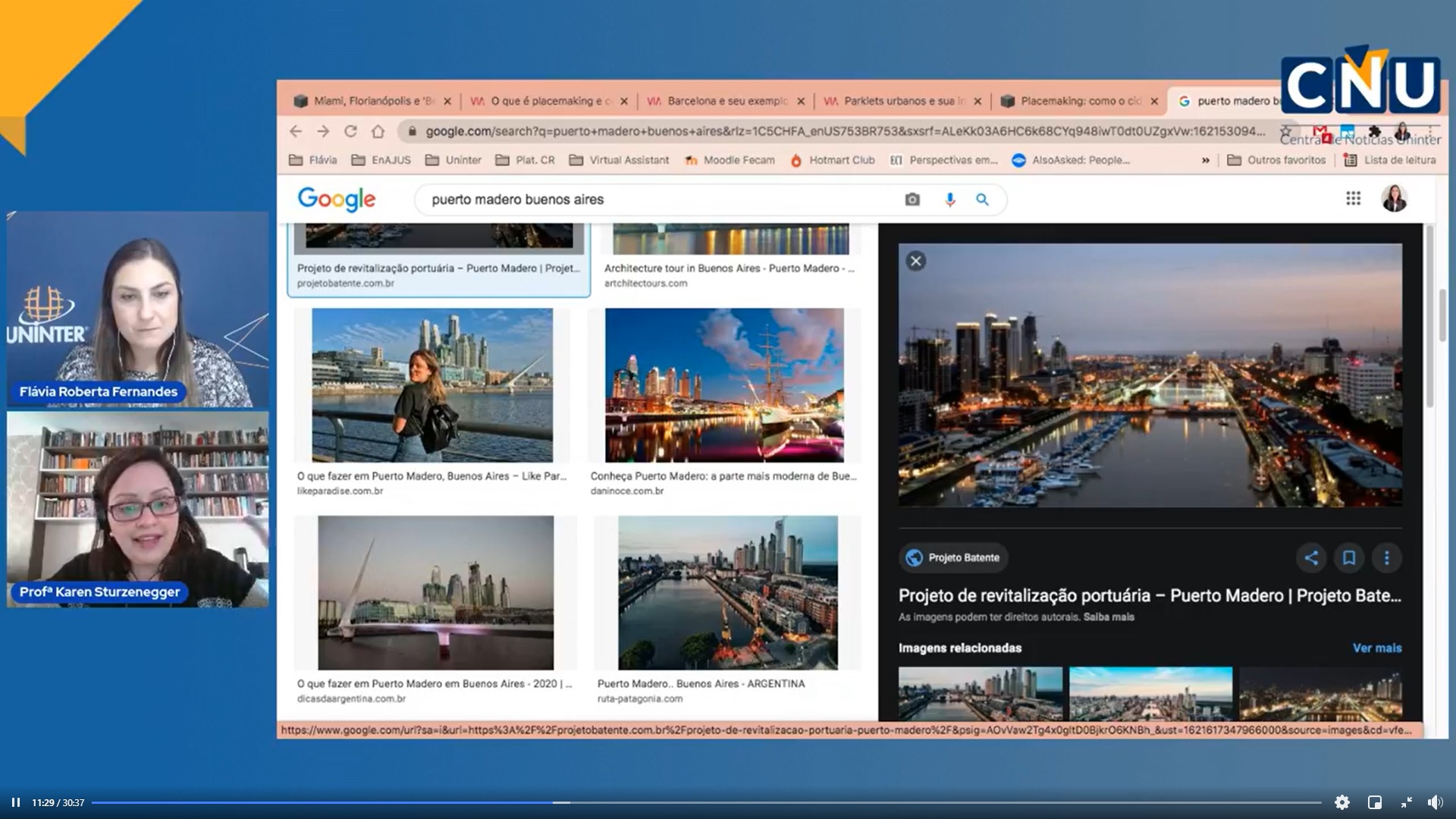Pause the video playback
The image size is (1456, 819).
[15, 802]
